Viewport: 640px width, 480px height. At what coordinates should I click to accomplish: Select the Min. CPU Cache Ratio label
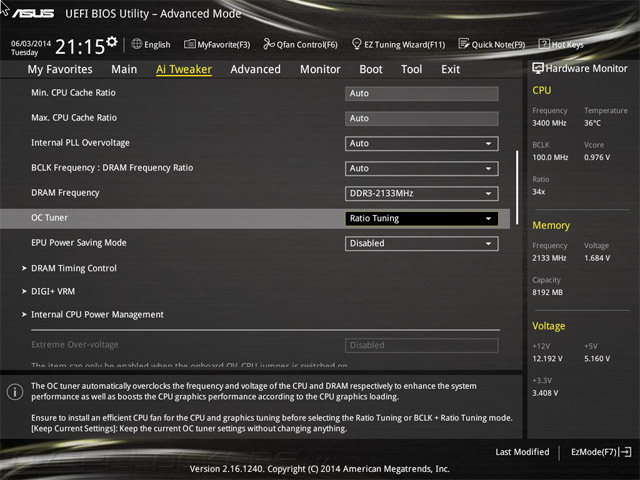[73, 93]
